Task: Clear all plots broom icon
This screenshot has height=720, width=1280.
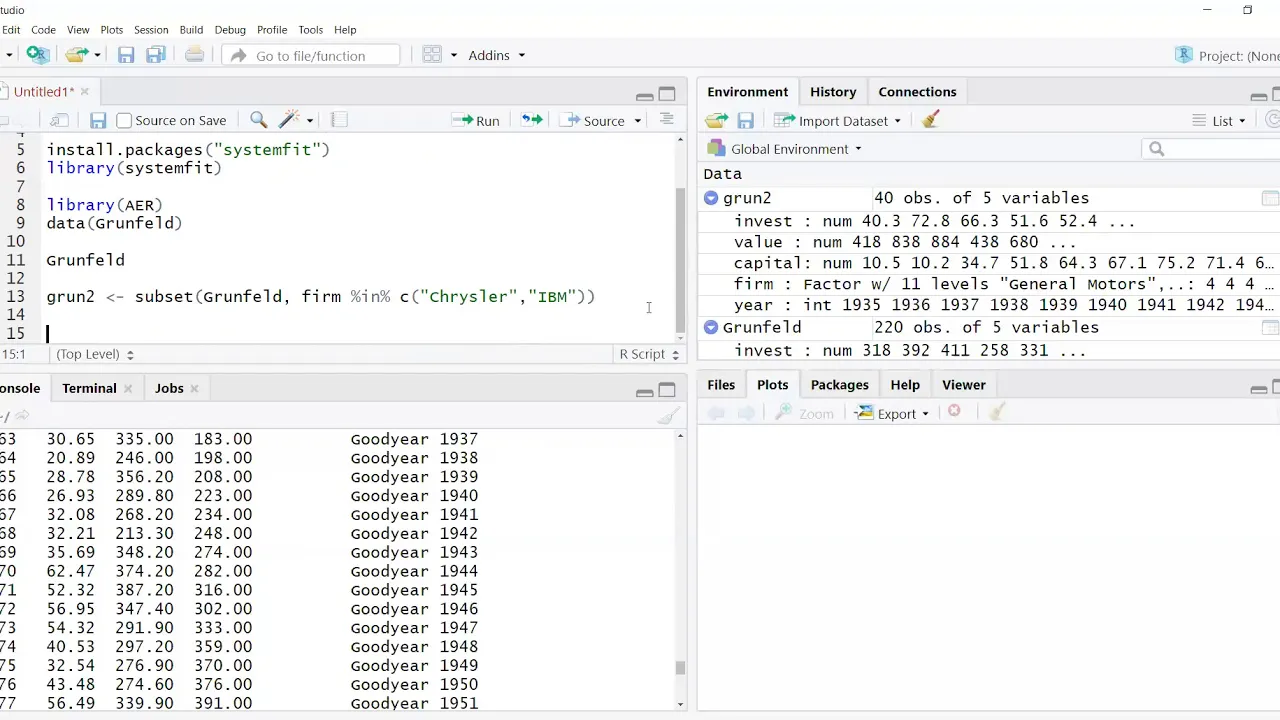Action: (996, 412)
